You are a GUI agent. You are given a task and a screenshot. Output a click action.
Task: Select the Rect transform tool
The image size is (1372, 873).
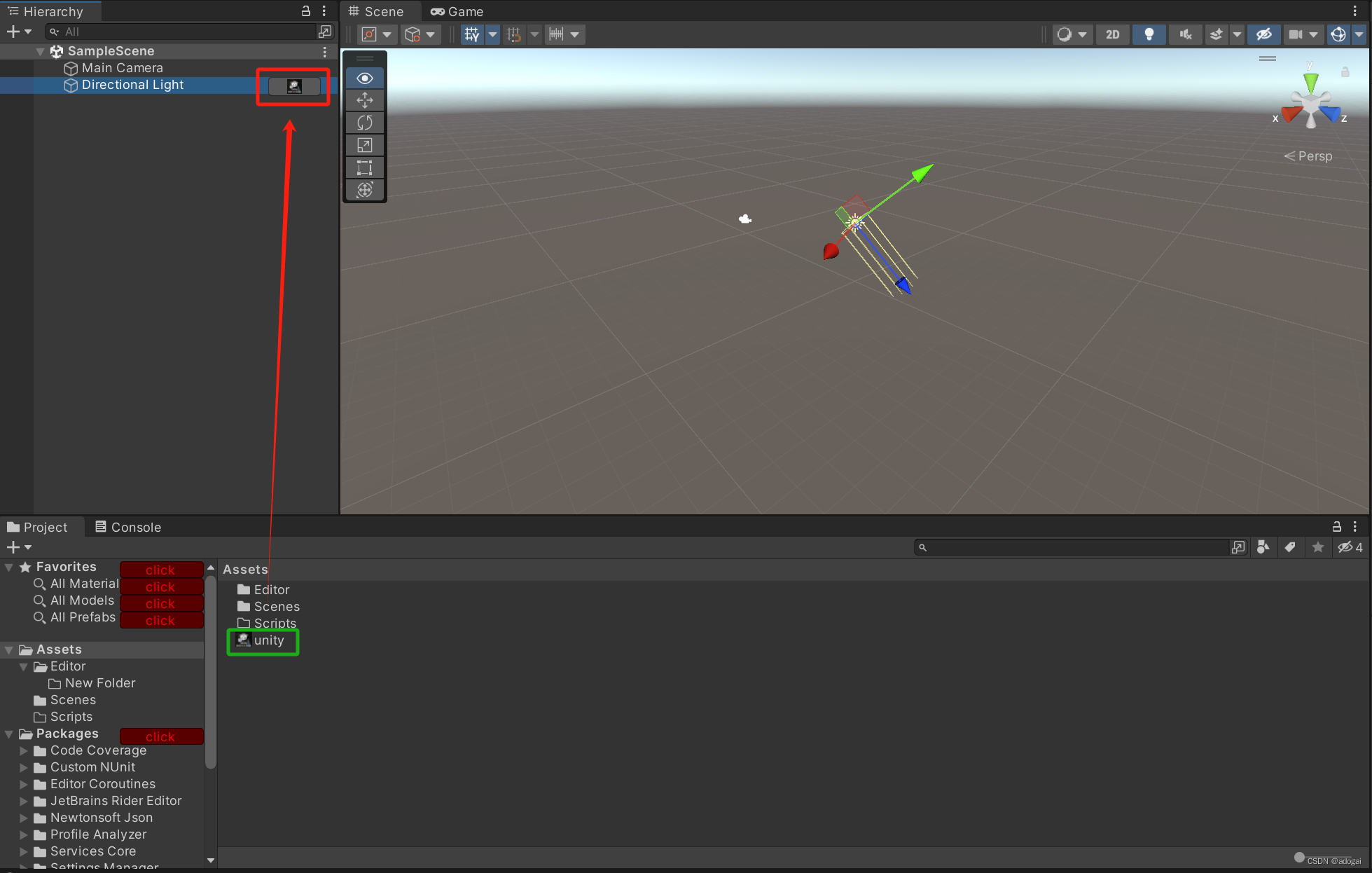[364, 167]
